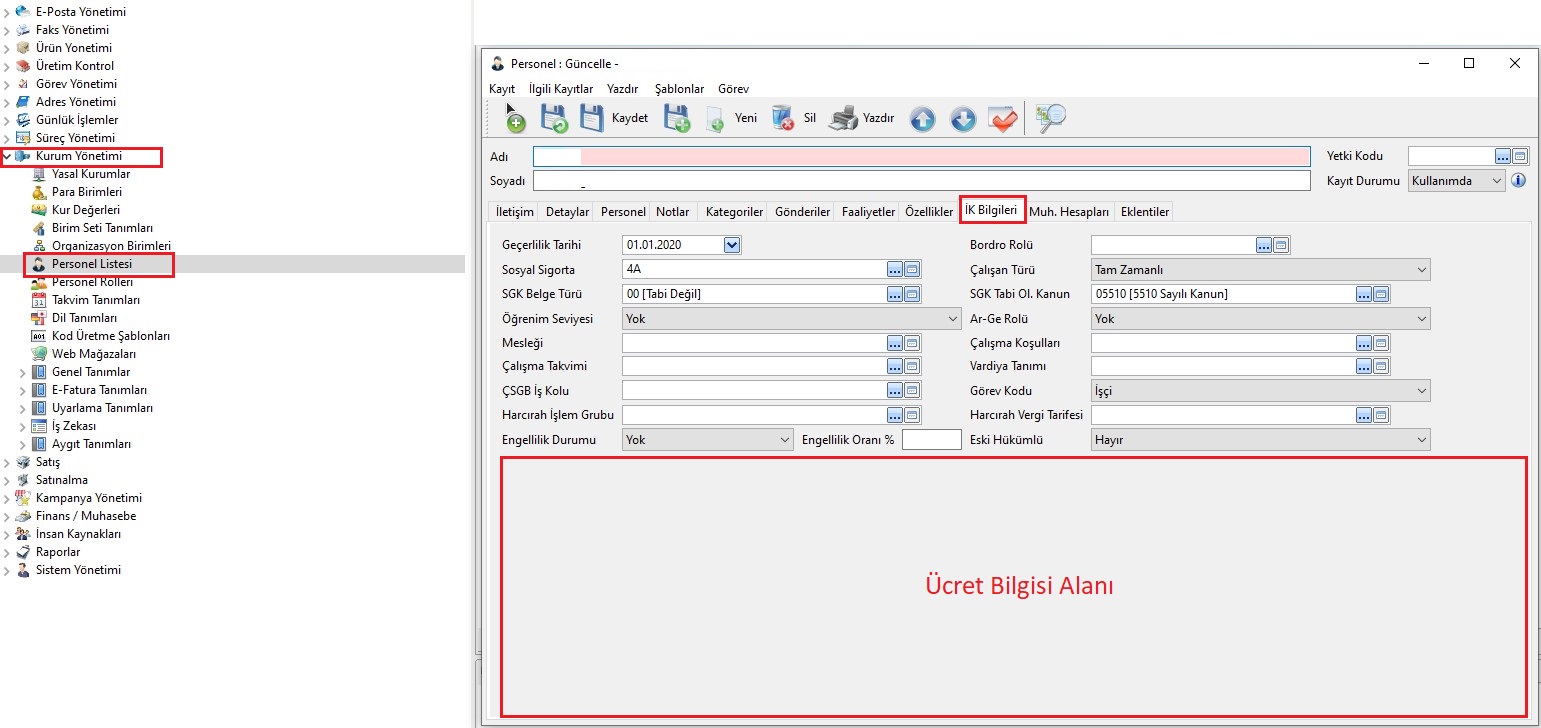Select Personel Rolleri in the tree
Viewport: 1541px width, 728px height.
tap(92, 282)
